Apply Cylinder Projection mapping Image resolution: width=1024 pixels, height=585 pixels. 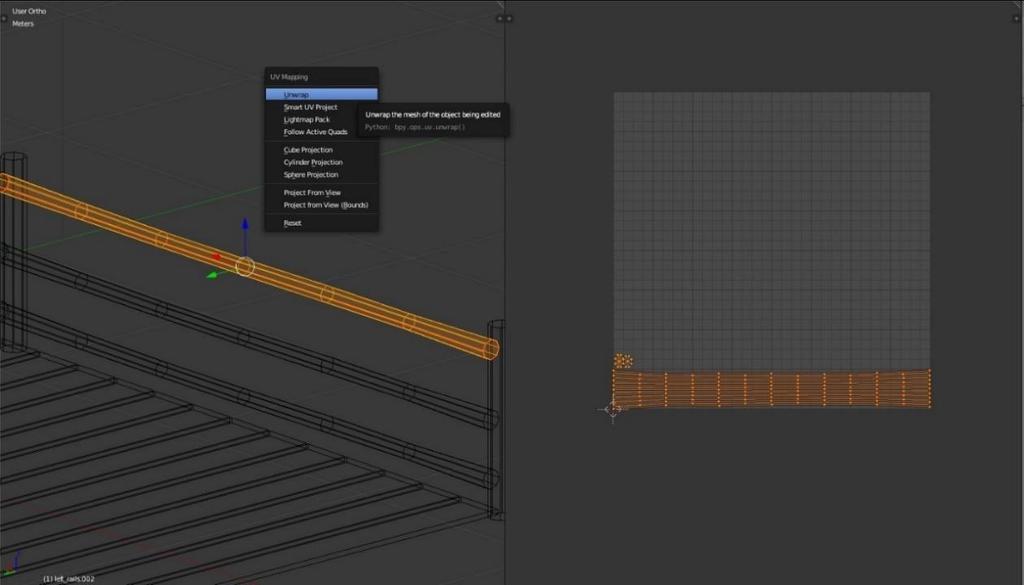point(321,163)
